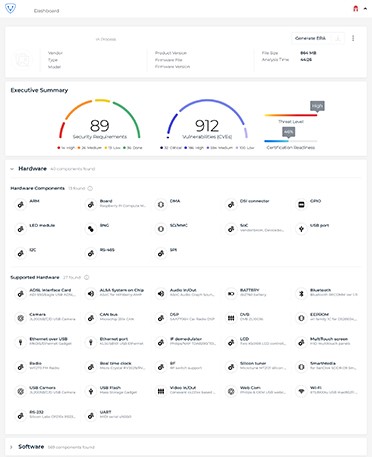Click the BATTERY component icon

pos(231,294)
